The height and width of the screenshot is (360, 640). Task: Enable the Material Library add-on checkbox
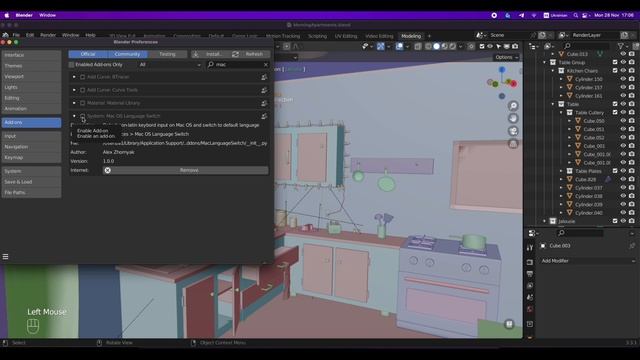pos(82,103)
